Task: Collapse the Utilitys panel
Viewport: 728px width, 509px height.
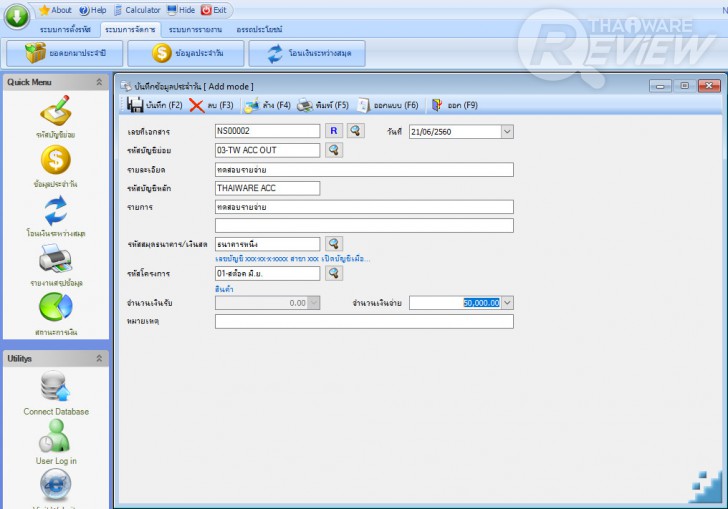Action: click(99, 359)
